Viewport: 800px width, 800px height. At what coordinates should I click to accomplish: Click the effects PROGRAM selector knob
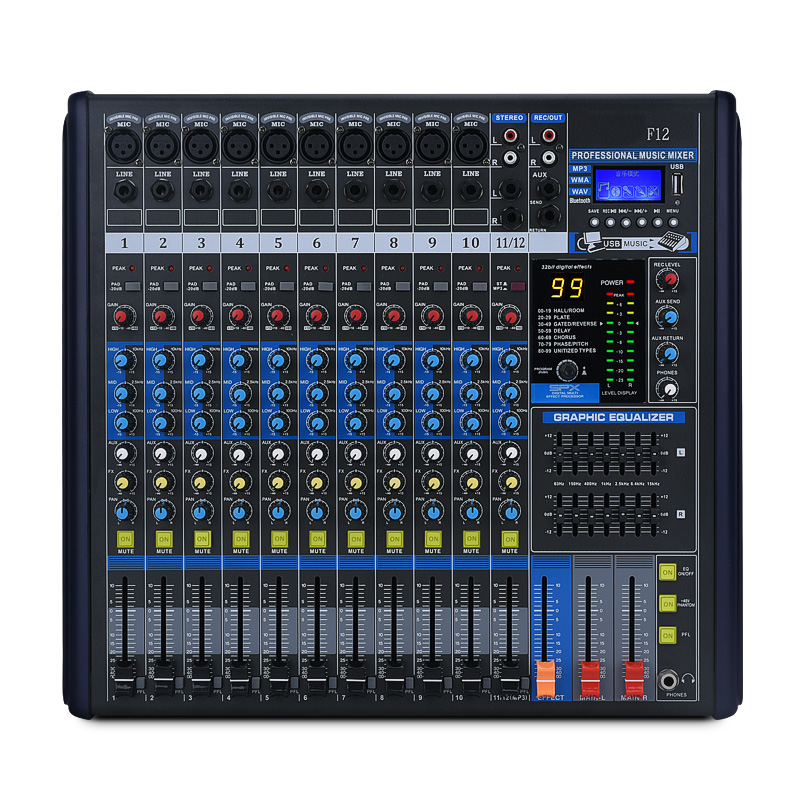point(567,370)
